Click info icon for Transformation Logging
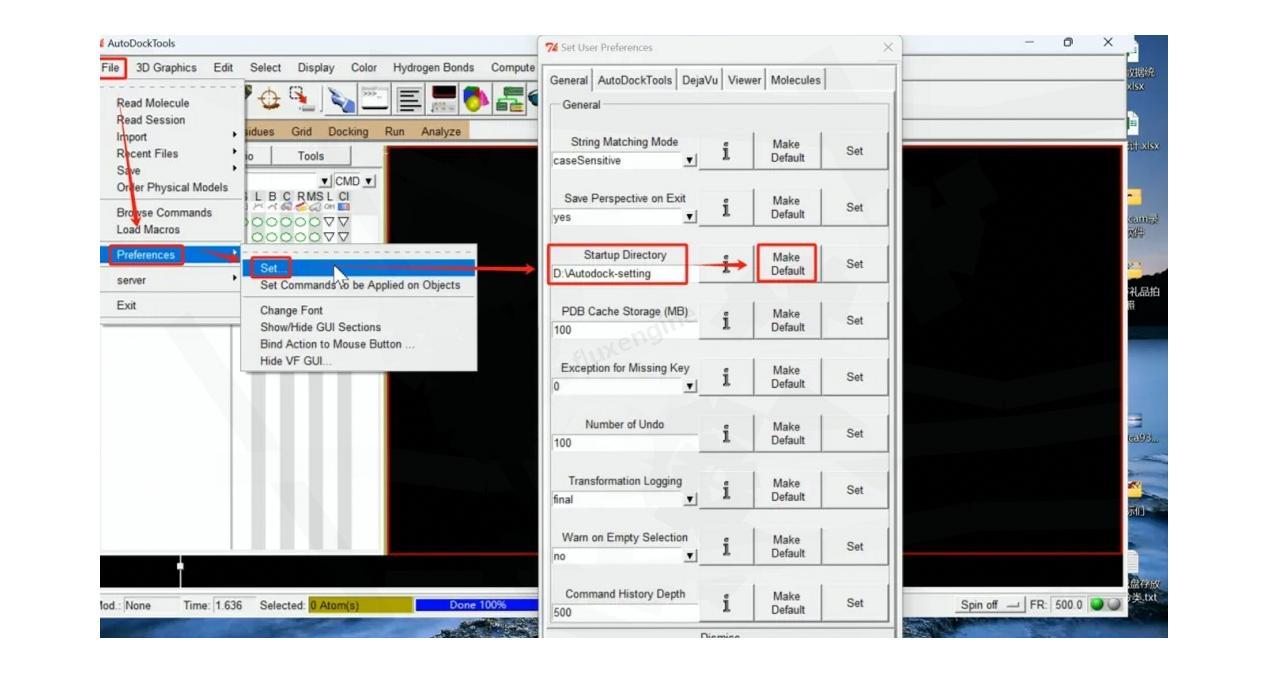 pos(726,490)
